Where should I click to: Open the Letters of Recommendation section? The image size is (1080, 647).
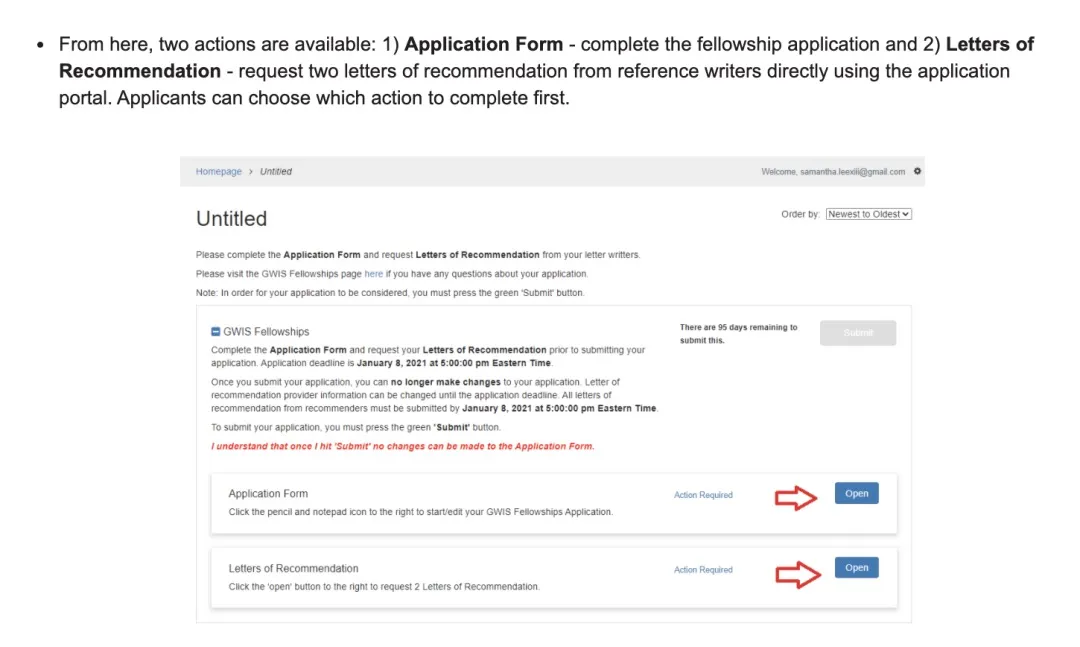pyautogui.click(x=856, y=568)
